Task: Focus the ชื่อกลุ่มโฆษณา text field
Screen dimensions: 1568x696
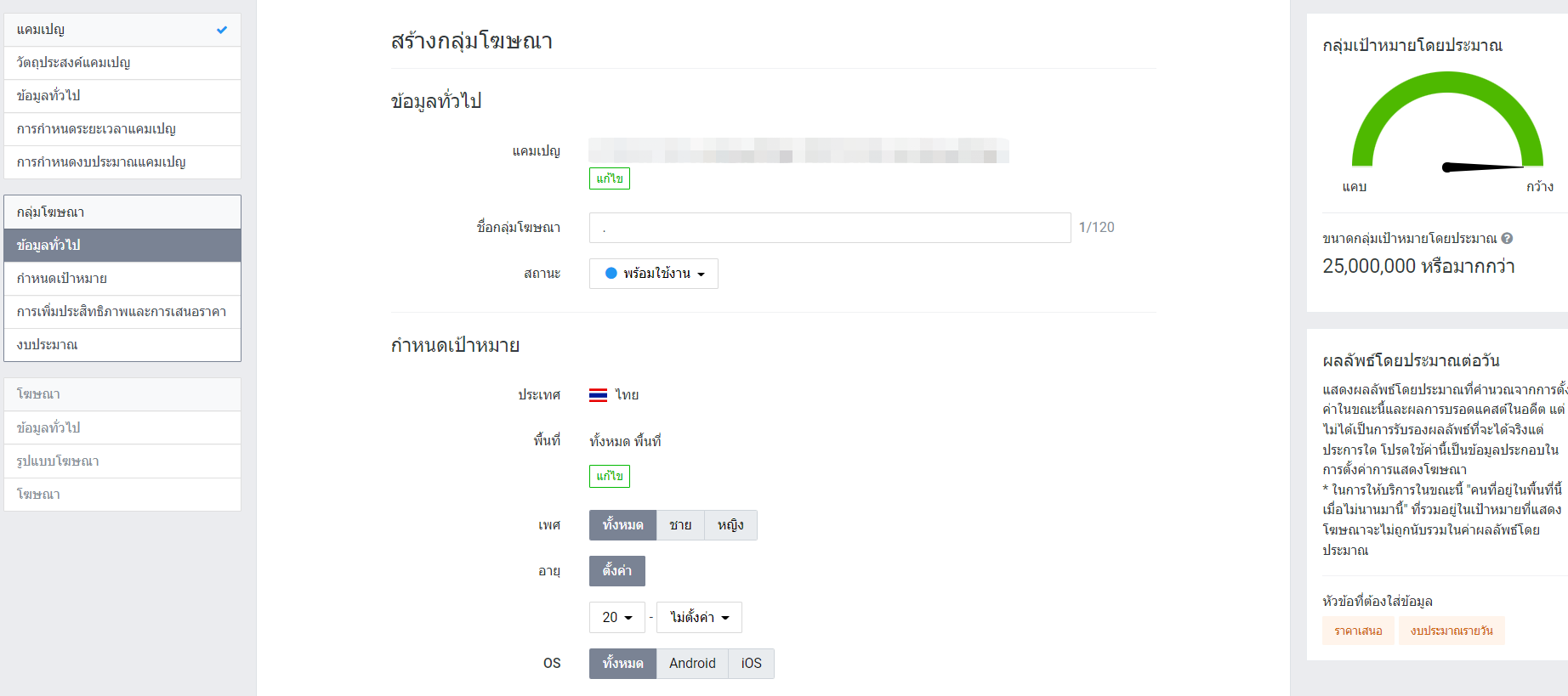Action: tap(829, 228)
